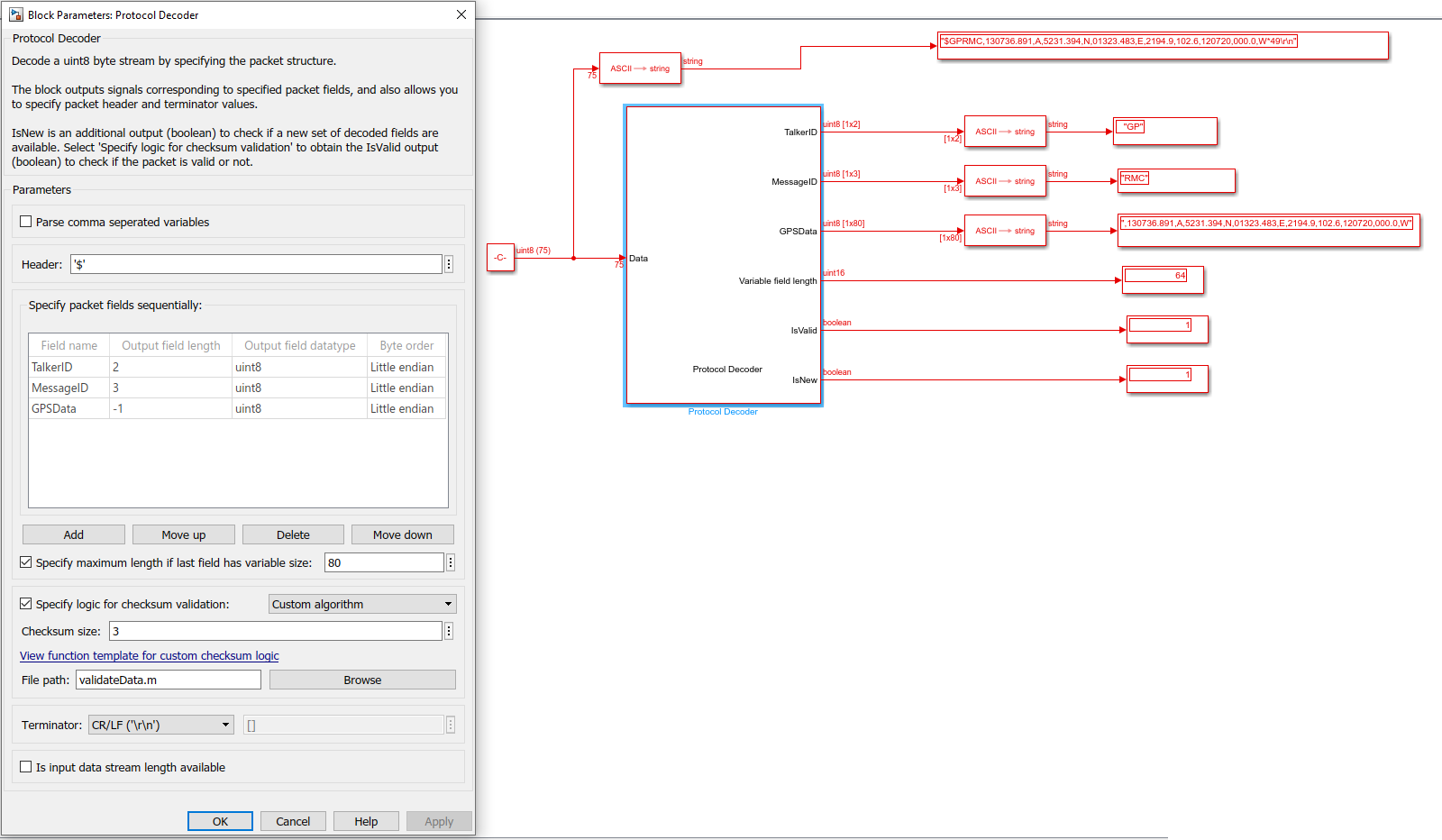Image resolution: width=1442 pixels, height=840 pixels.
Task: Click the File path field containing validateData.m
Action: tap(168, 680)
